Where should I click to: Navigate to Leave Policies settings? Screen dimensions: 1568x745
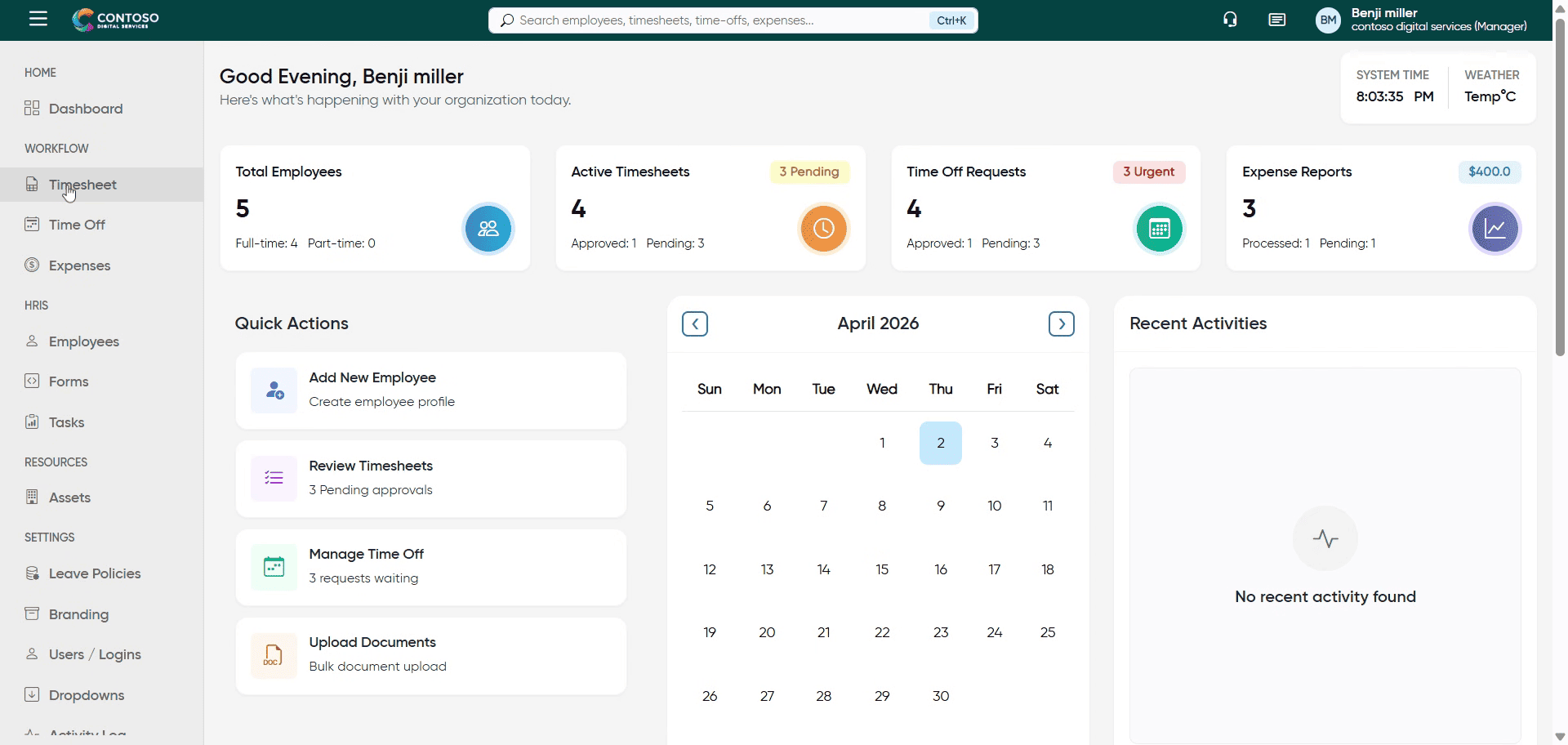(94, 573)
